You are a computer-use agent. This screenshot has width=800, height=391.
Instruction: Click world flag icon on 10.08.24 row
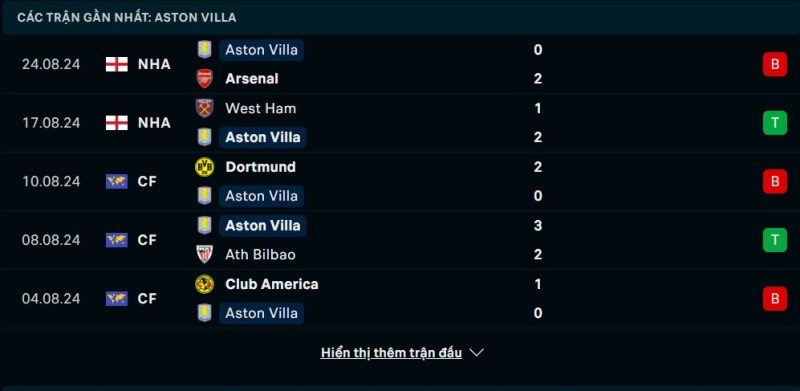click(x=117, y=181)
